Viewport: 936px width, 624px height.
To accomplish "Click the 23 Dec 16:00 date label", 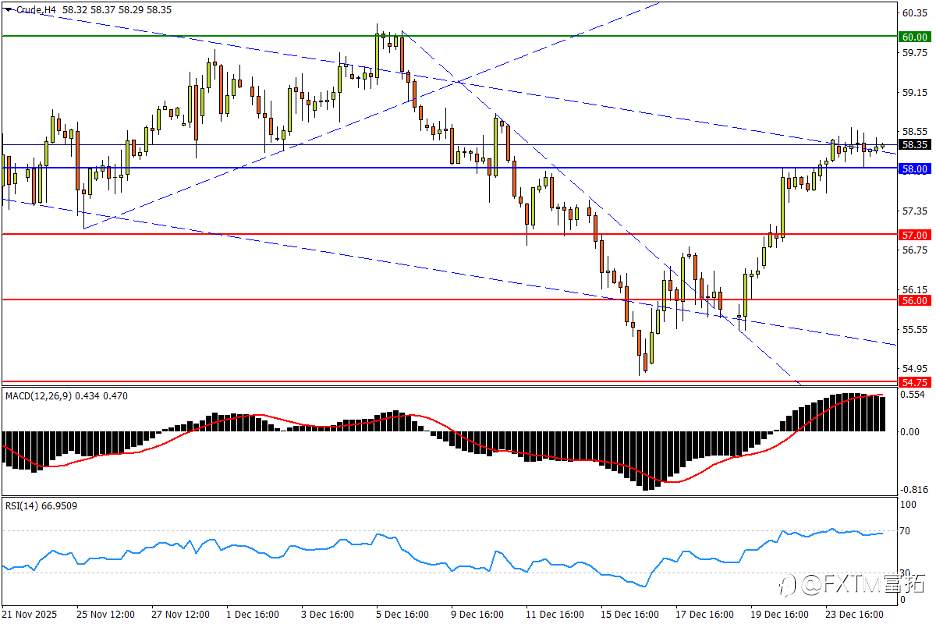I will tap(854, 614).
